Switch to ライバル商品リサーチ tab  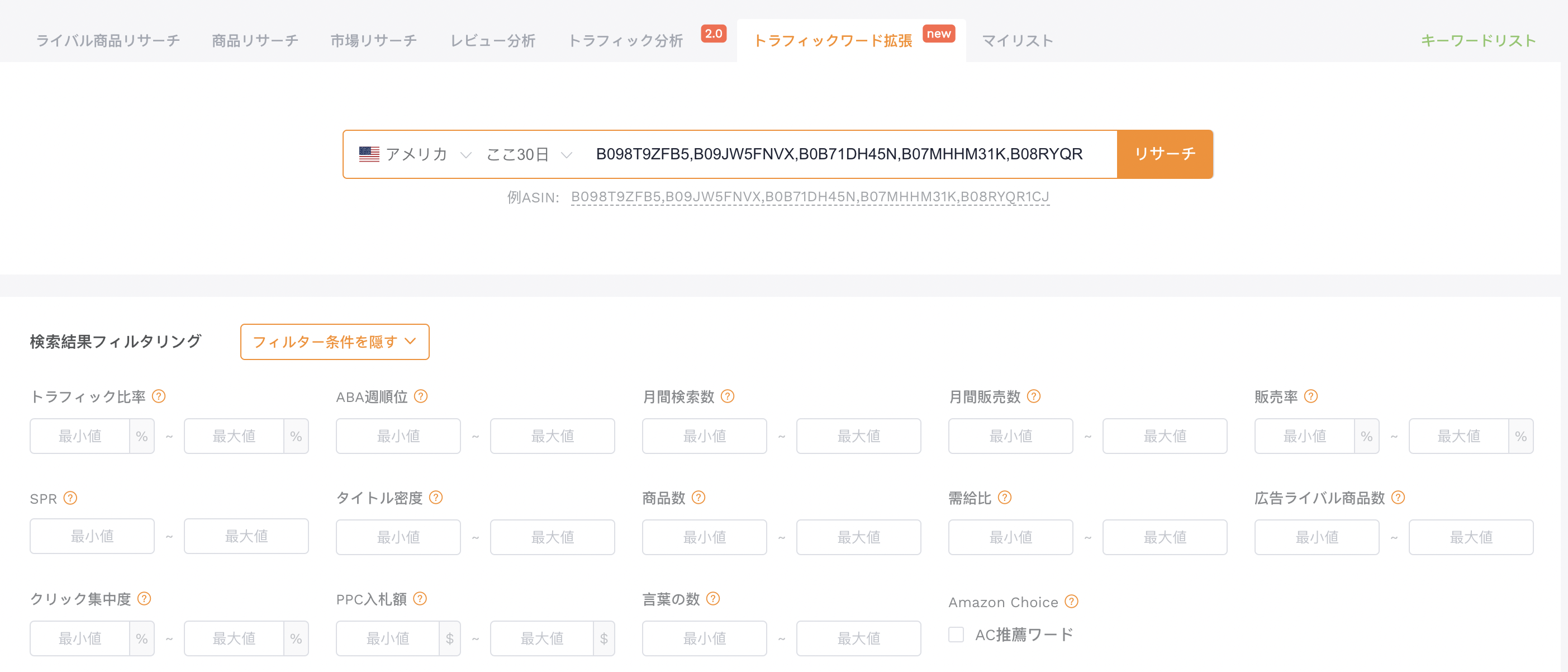pos(108,40)
